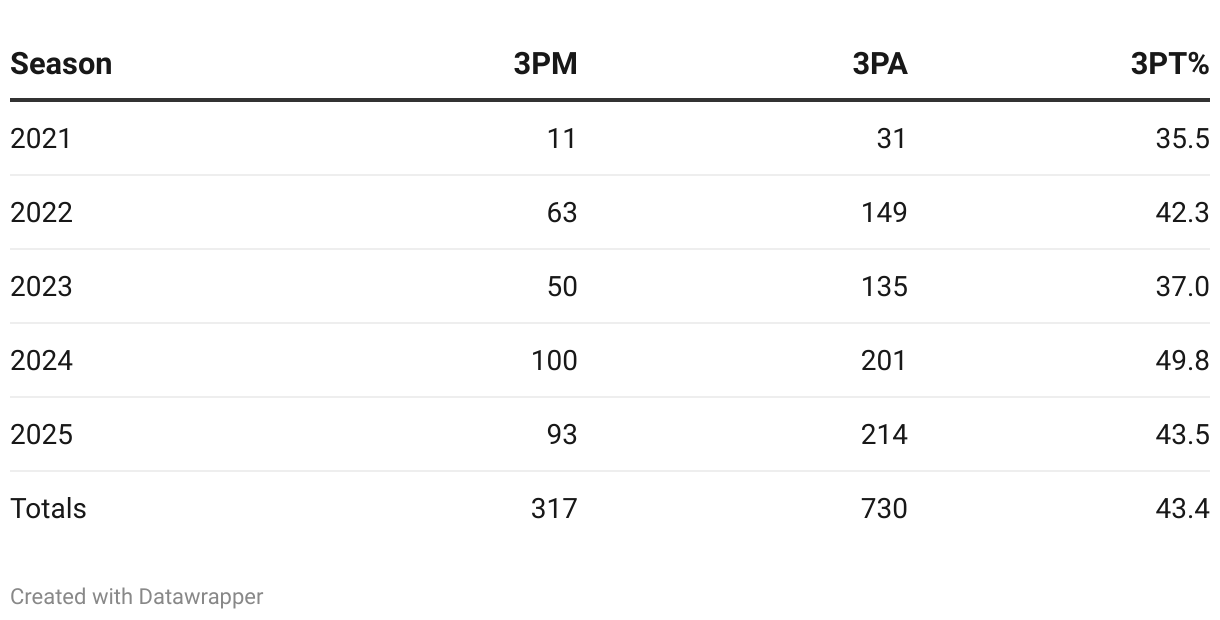Select the total 3PA value 730
The image size is (1220, 620).
(884, 508)
